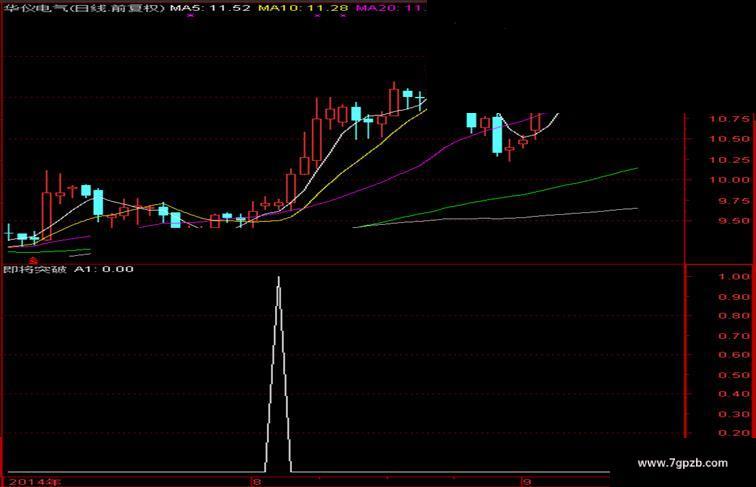Click the small red marker below first candles

point(33,260)
